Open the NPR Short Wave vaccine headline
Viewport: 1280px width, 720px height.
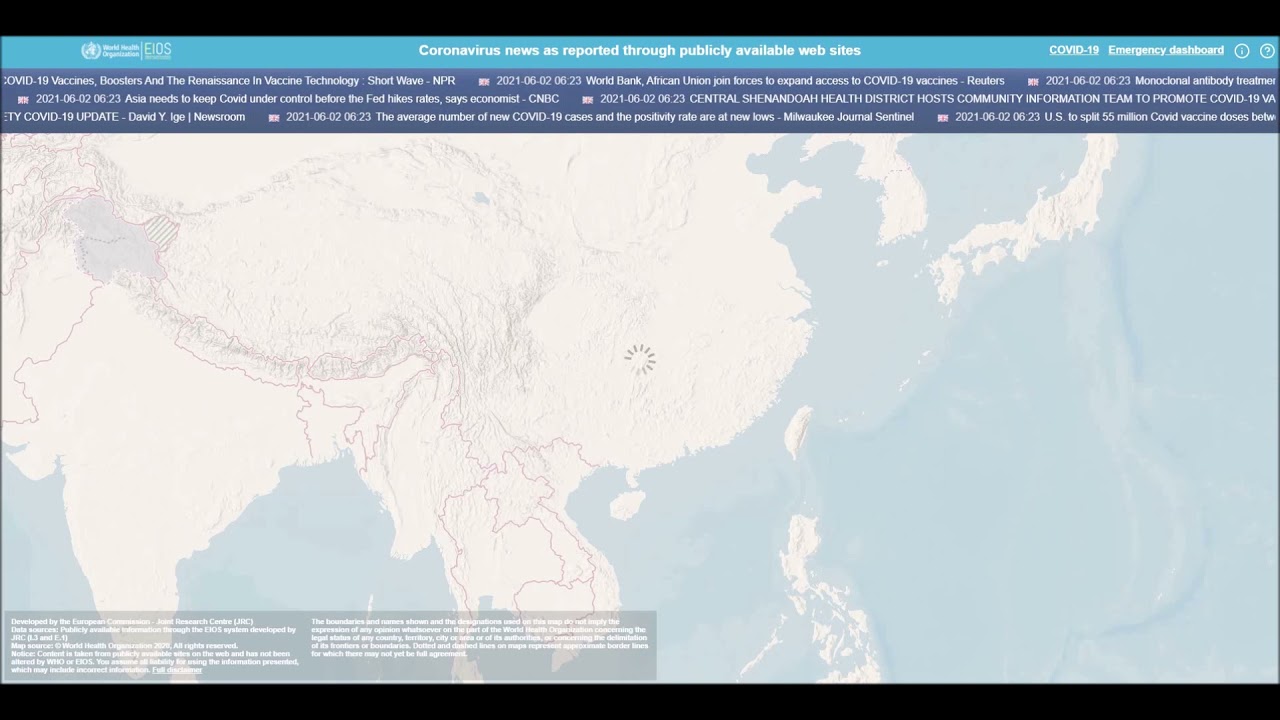point(230,81)
